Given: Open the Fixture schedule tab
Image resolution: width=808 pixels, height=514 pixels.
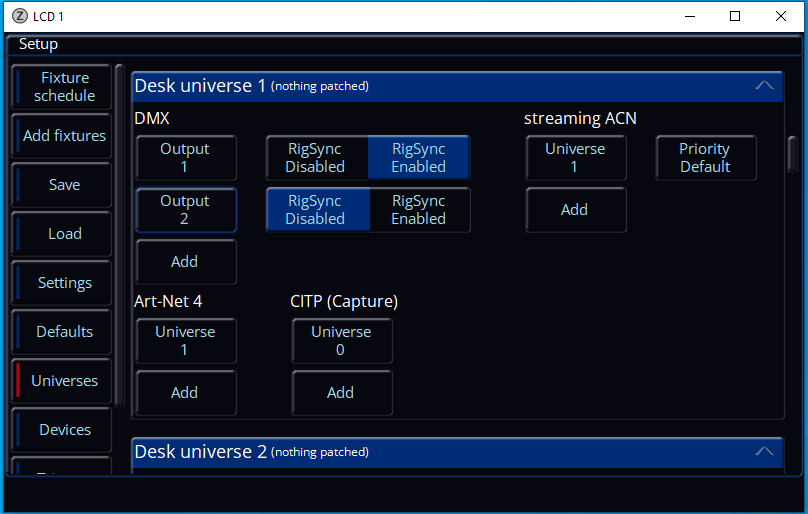Looking at the screenshot, I should click(x=64, y=87).
